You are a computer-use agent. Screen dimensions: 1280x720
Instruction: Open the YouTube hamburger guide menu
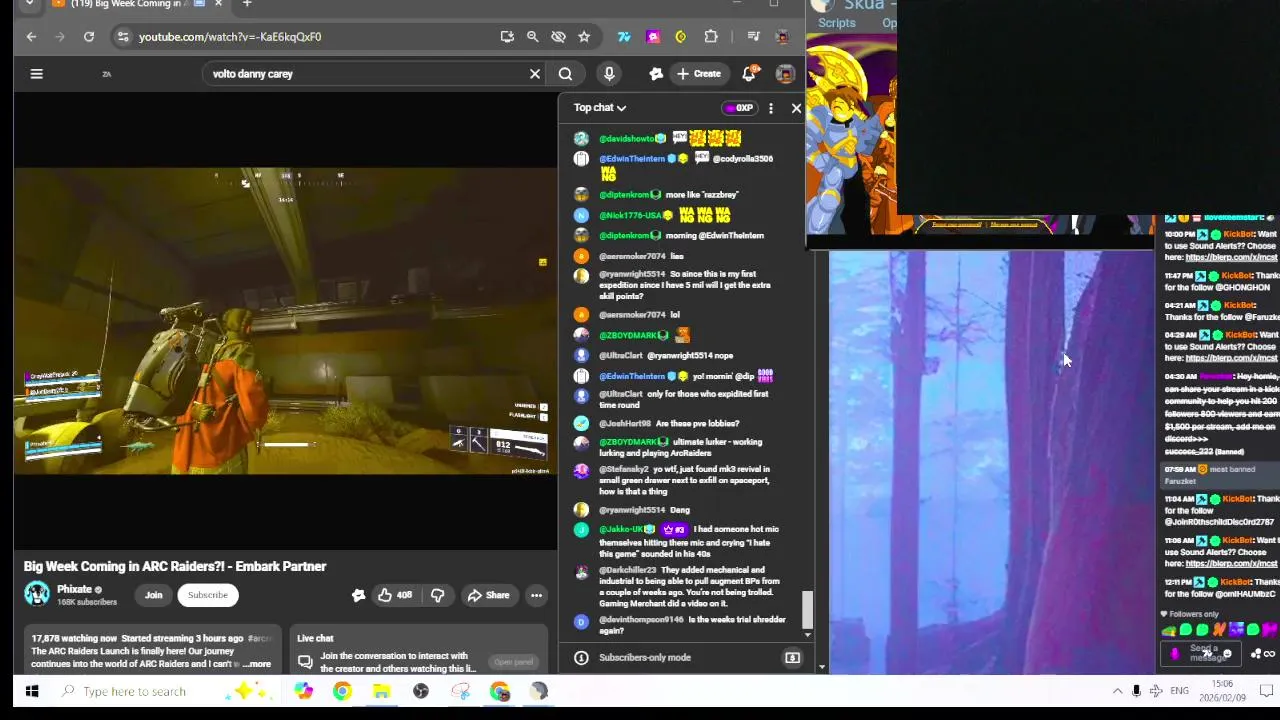36,74
